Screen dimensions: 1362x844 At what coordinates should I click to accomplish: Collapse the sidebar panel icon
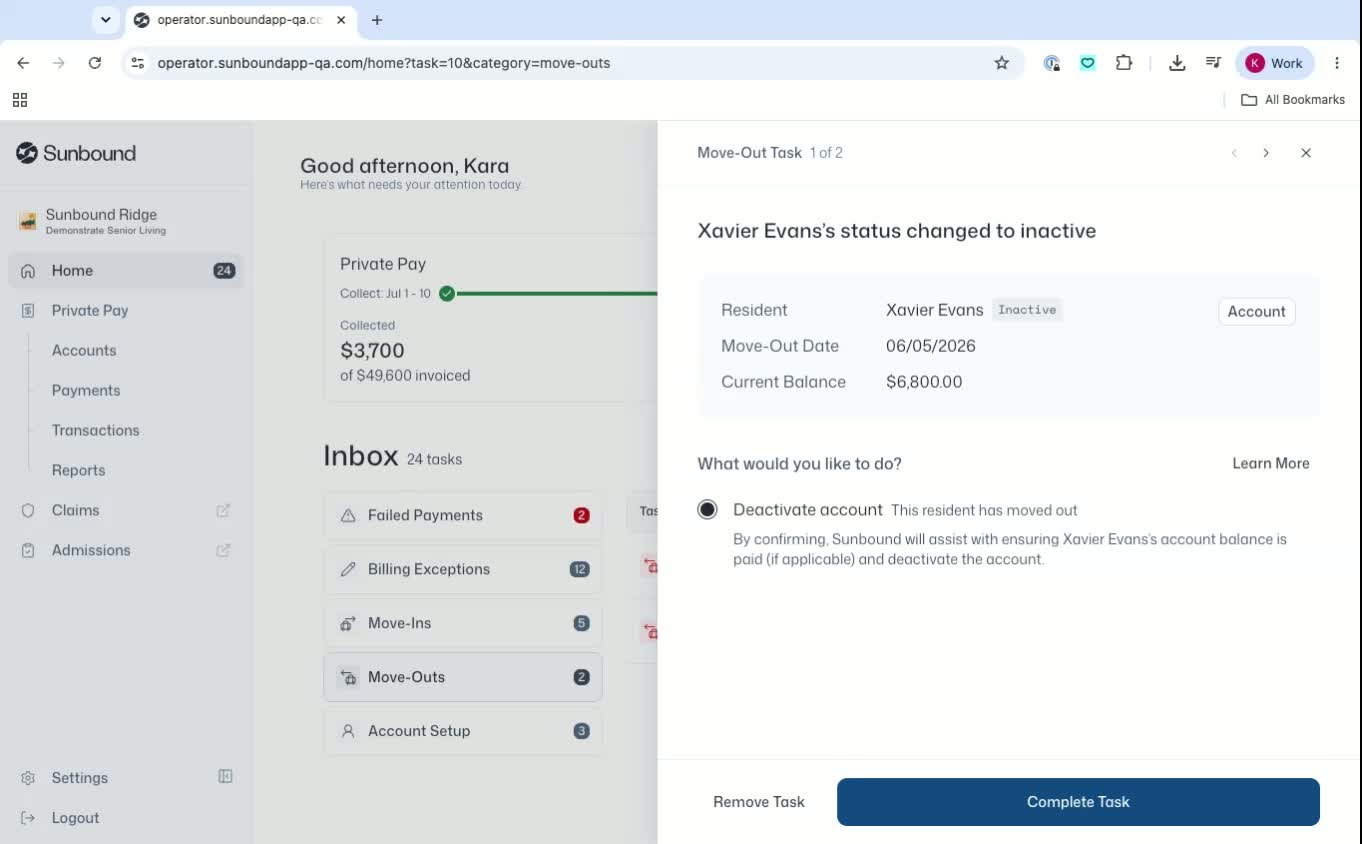coord(225,777)
